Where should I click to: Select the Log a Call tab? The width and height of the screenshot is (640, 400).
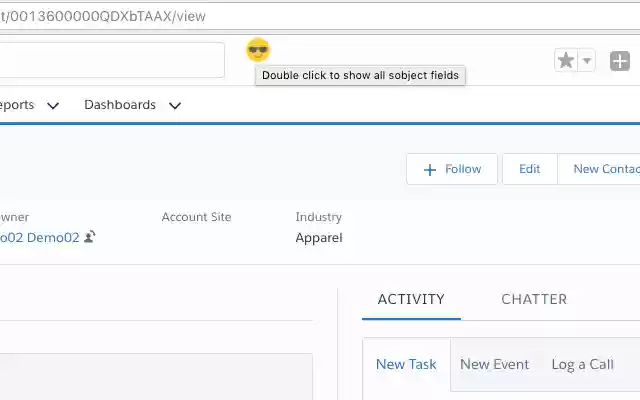pyautogui.click(x=582, y=364)
